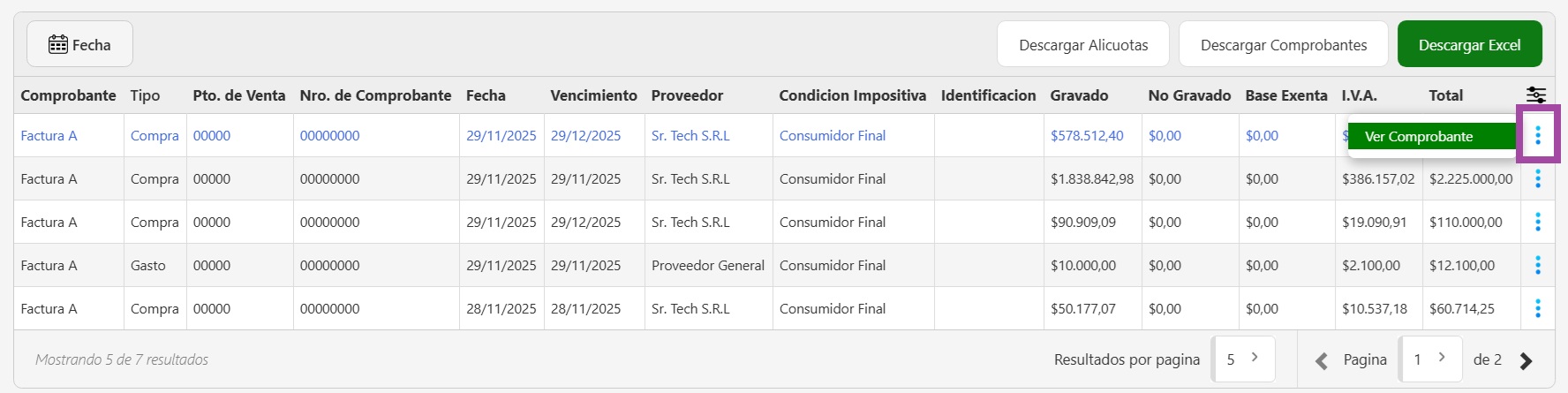1568x393 pixels.
Task: Click the Proveedor column header
Action: [687, 95]
